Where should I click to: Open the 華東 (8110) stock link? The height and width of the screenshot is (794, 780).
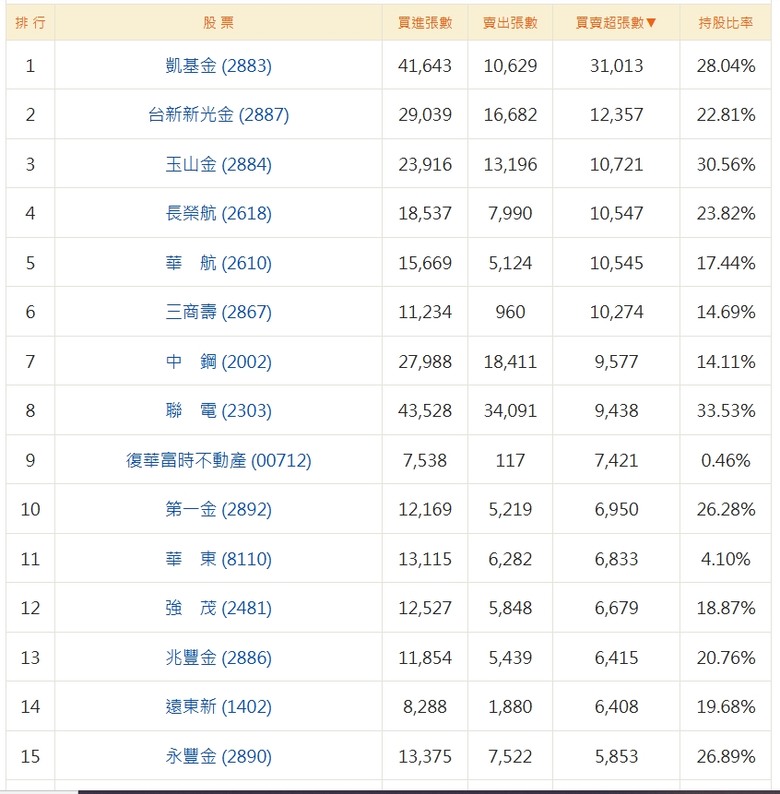click(218, 559)
